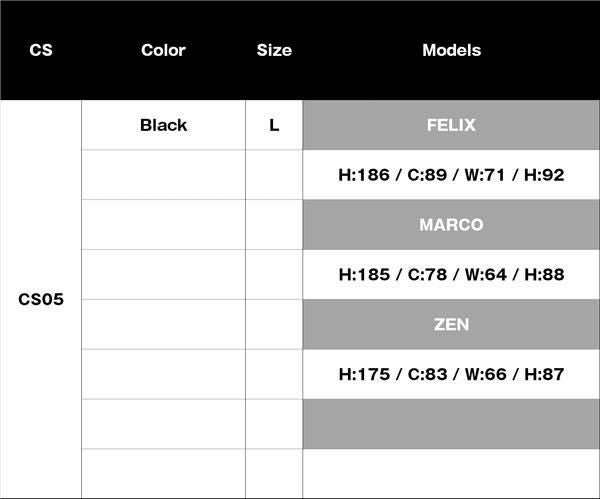Screen dimensions: 600x499
Task: Select the Color column header
Action: click(x=163, y=50)
